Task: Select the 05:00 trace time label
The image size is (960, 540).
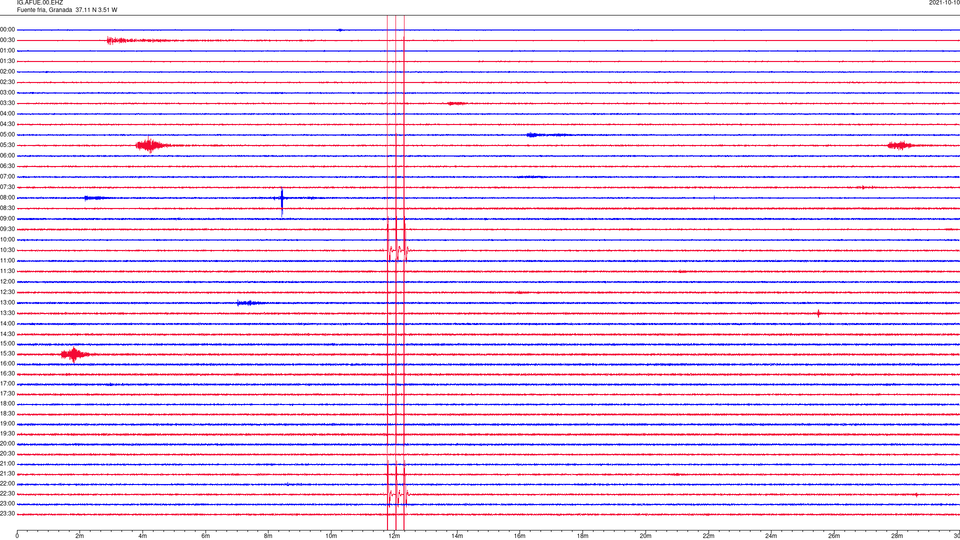Action: point(8,135)
